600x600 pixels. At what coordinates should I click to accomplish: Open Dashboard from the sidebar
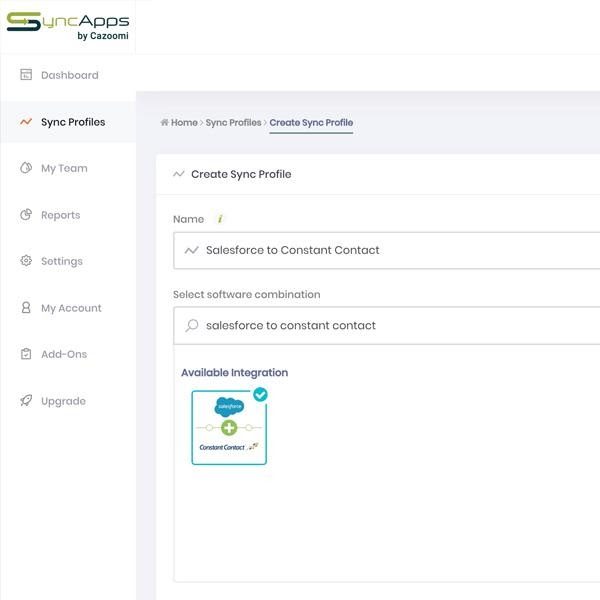[69, 75]
